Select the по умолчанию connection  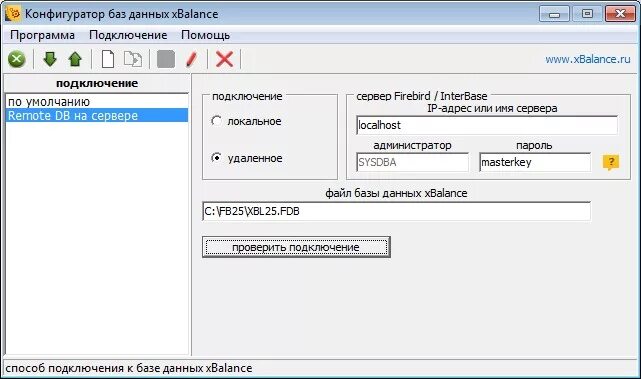tap(97, 101)
